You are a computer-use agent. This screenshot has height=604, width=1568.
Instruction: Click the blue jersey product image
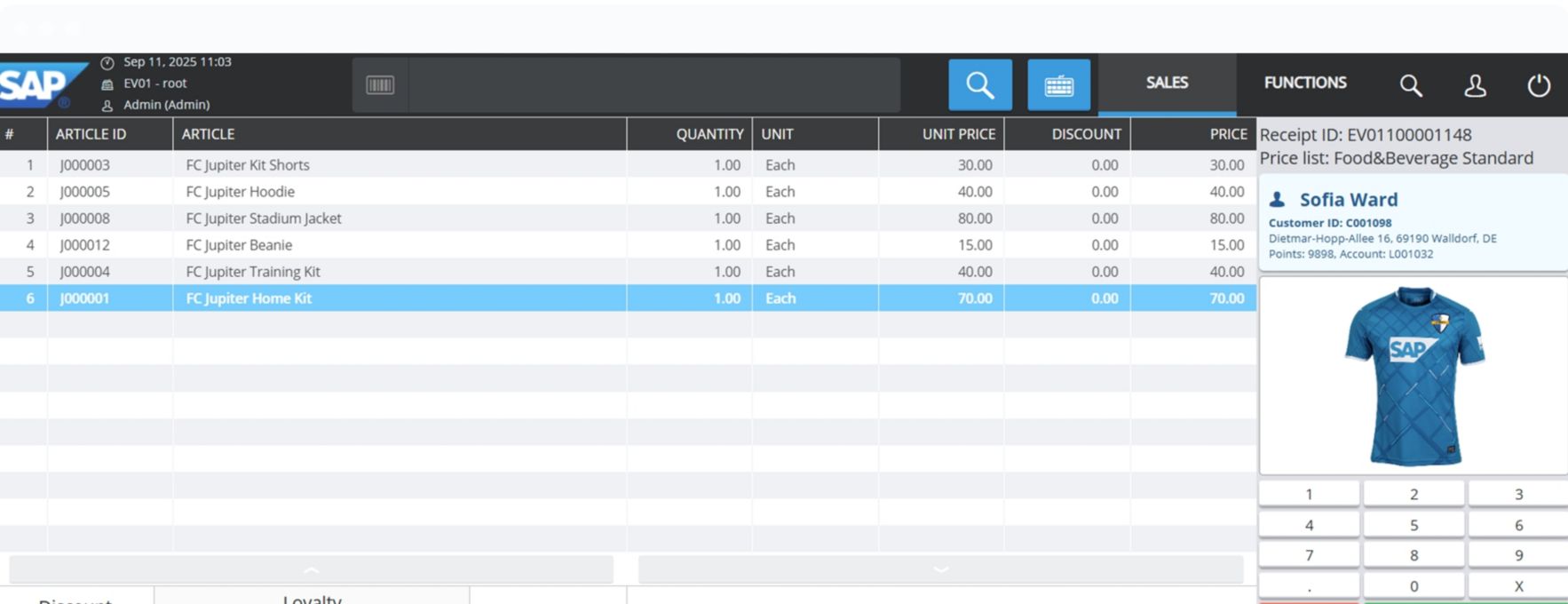pos(1414,376)
